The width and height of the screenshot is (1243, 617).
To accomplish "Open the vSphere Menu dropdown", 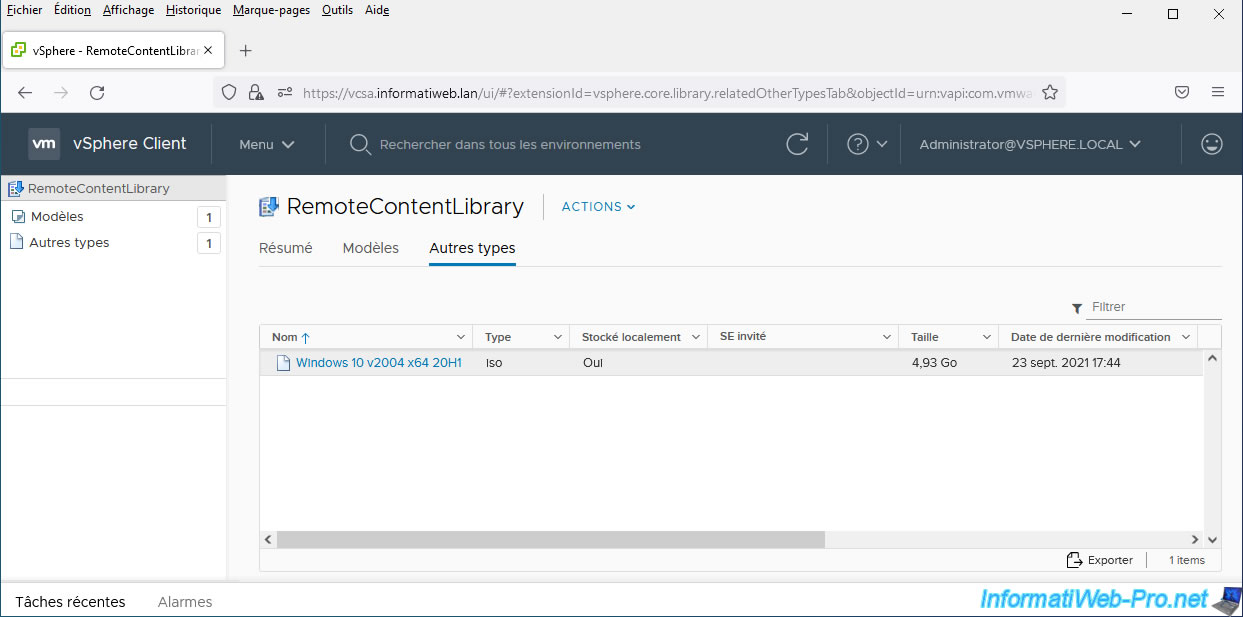I will pos(266,144).
